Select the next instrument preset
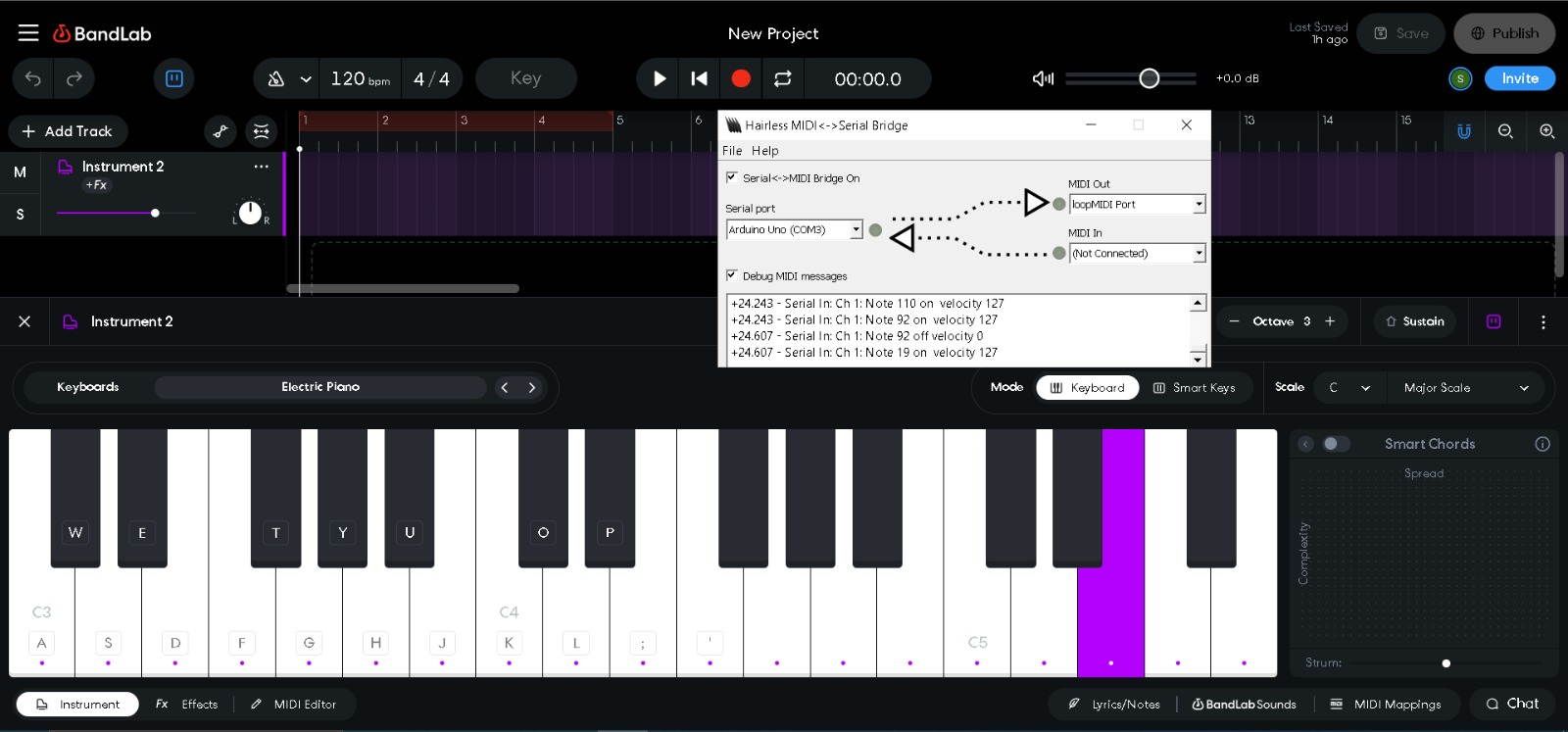This screenshot has width=1568, height=732. 532,387
